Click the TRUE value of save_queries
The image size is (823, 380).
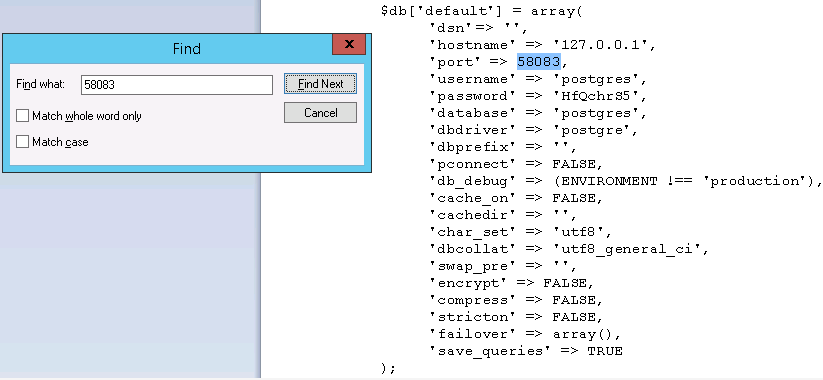pyautogui.click(x=605, y=351)
